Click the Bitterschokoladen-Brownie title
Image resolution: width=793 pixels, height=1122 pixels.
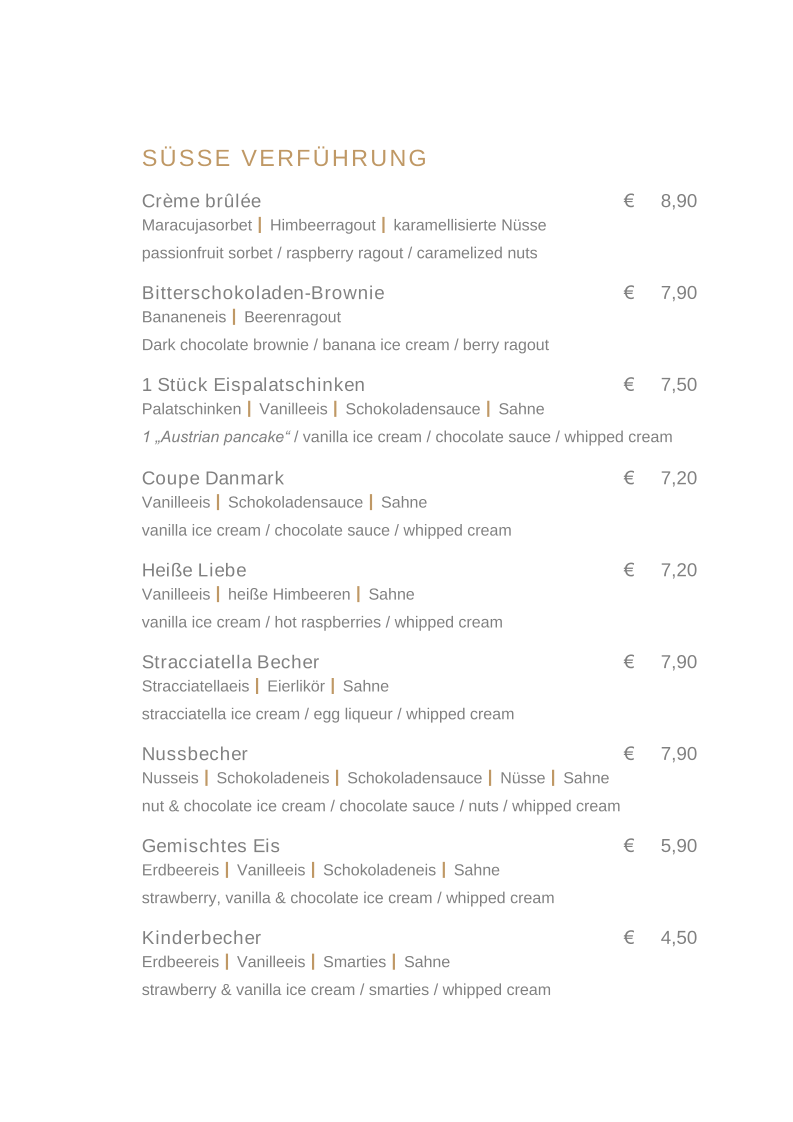click(263, 293)
